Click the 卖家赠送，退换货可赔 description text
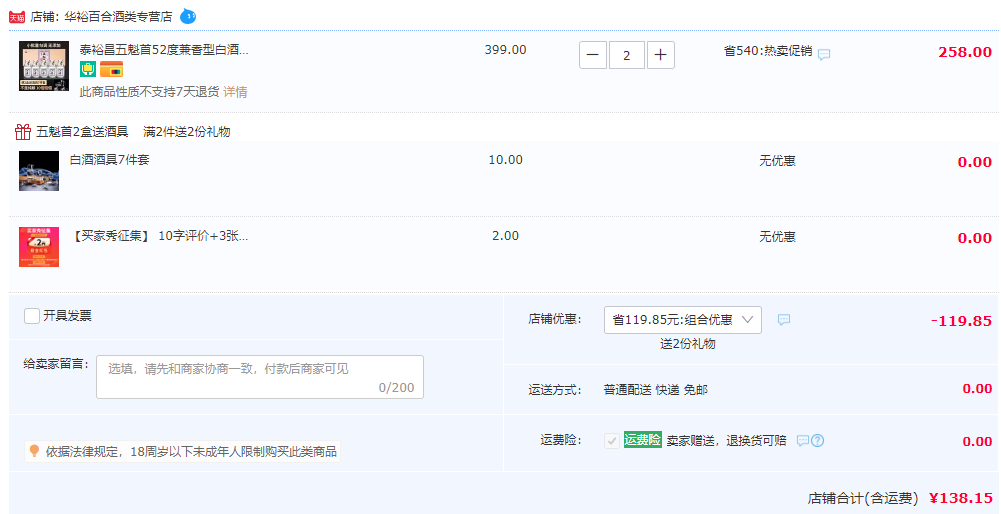 (x=726, y=441)
